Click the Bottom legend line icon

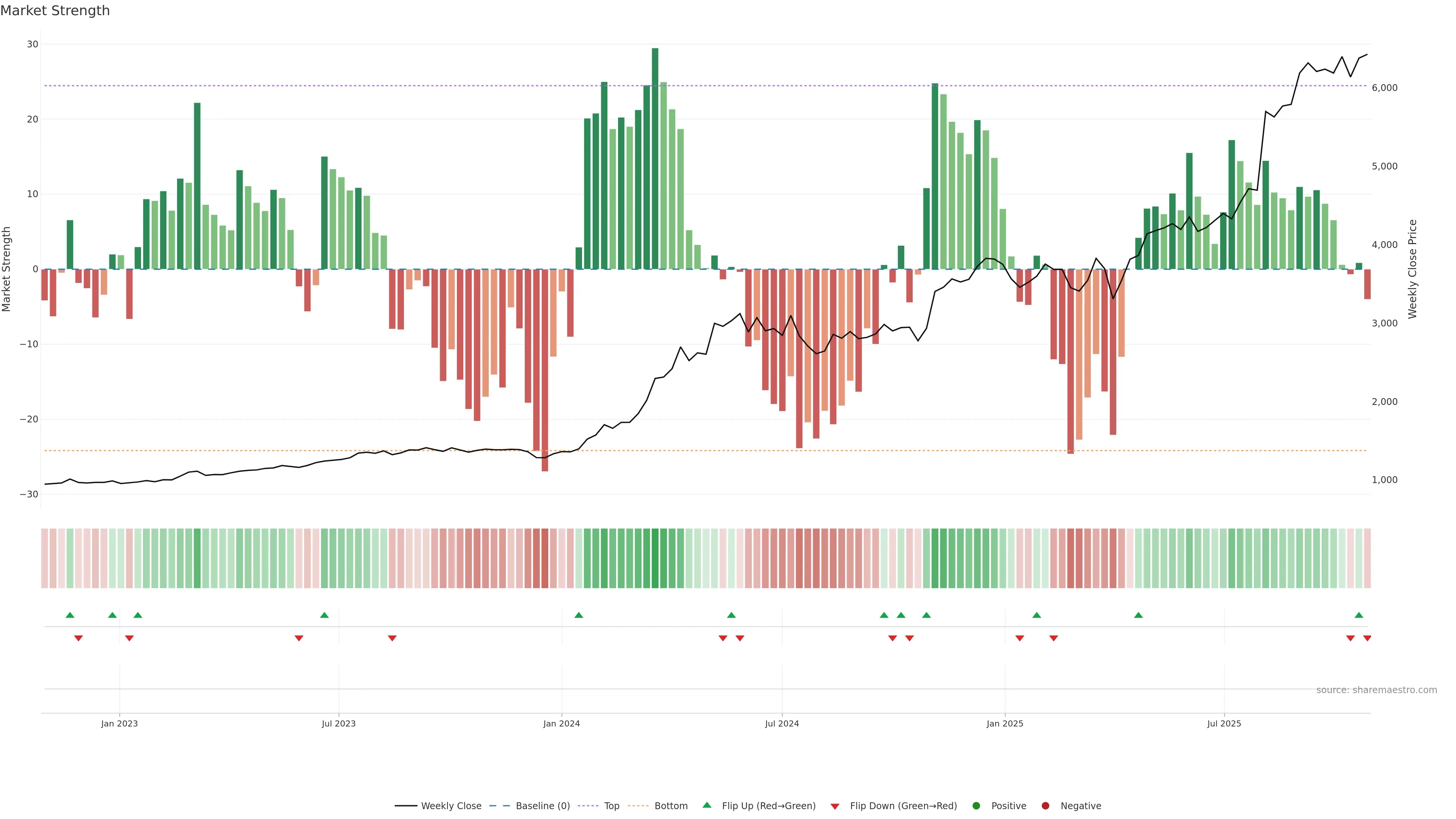pyautogui.click(x=638, y=805)
